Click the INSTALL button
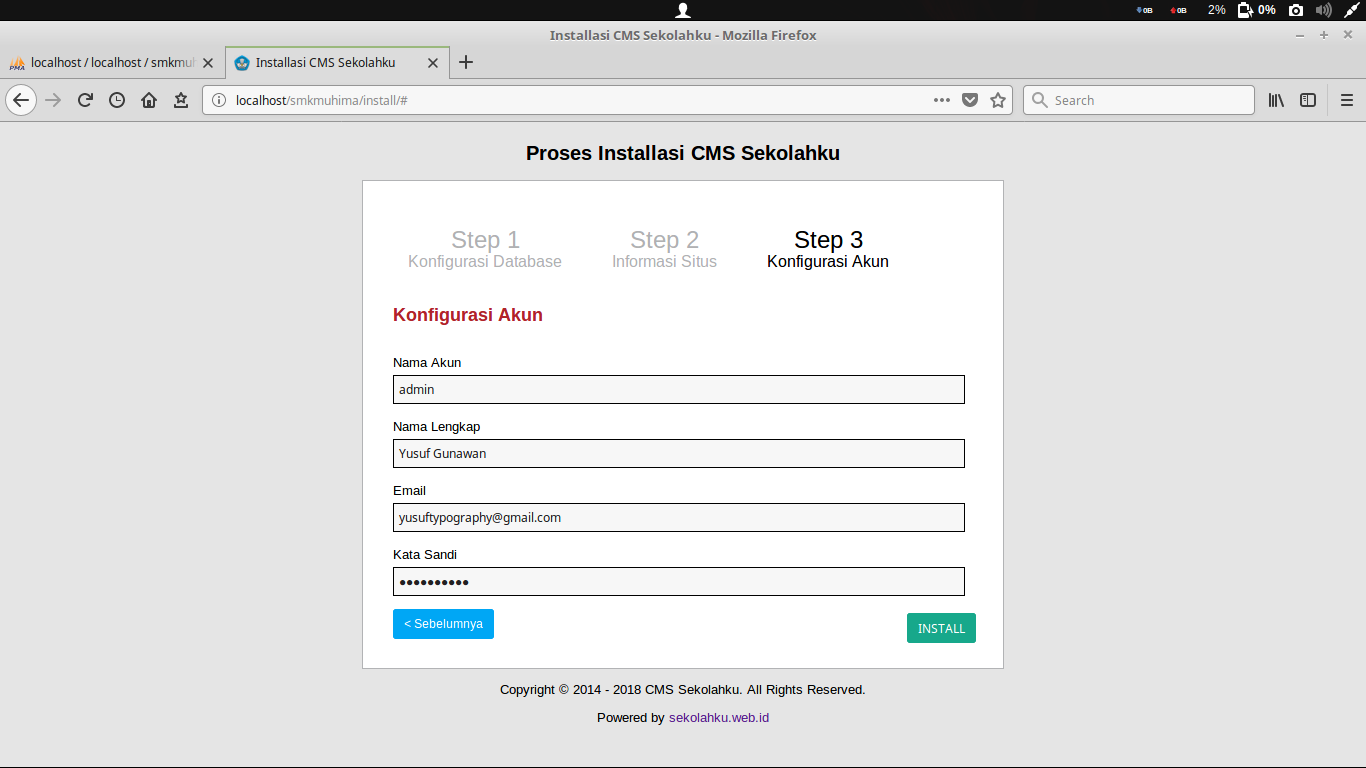1366x768 pixels. [x=940, y=628]
